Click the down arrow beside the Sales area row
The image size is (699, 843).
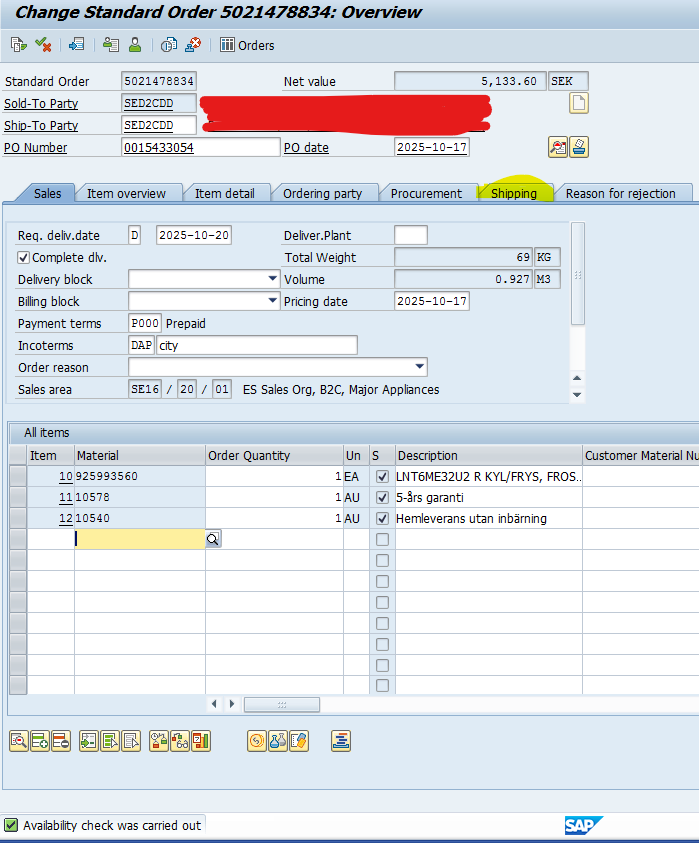pyautogui.click(x=577, y=395)
